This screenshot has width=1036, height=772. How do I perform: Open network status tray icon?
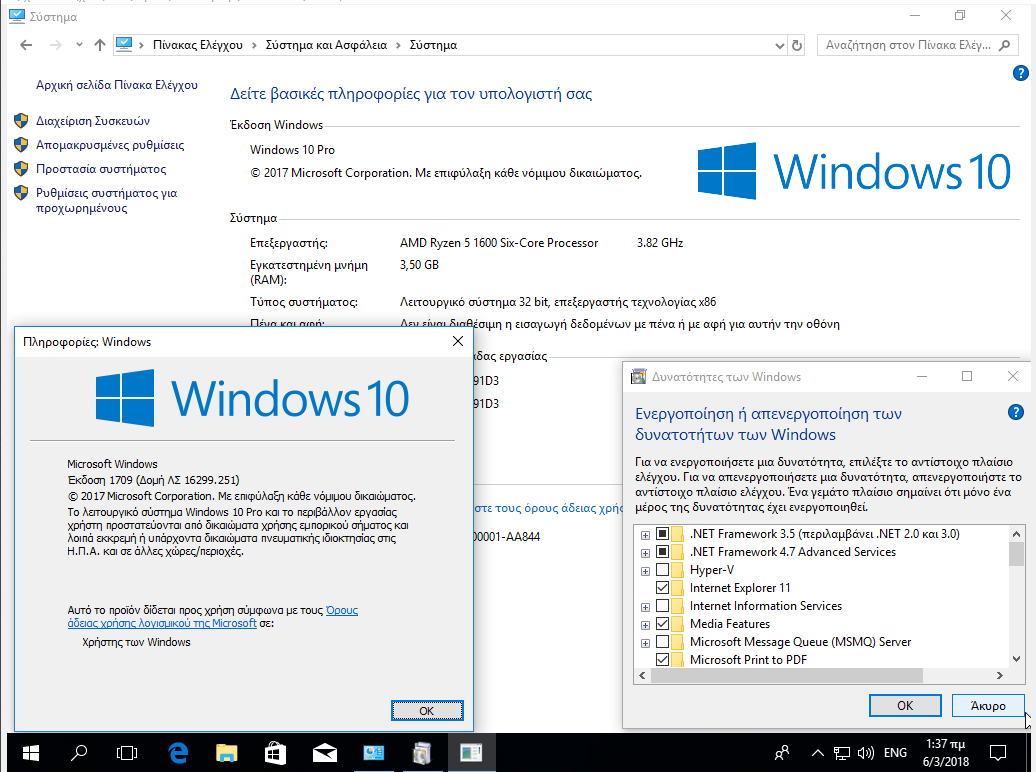tap(842, 753)
